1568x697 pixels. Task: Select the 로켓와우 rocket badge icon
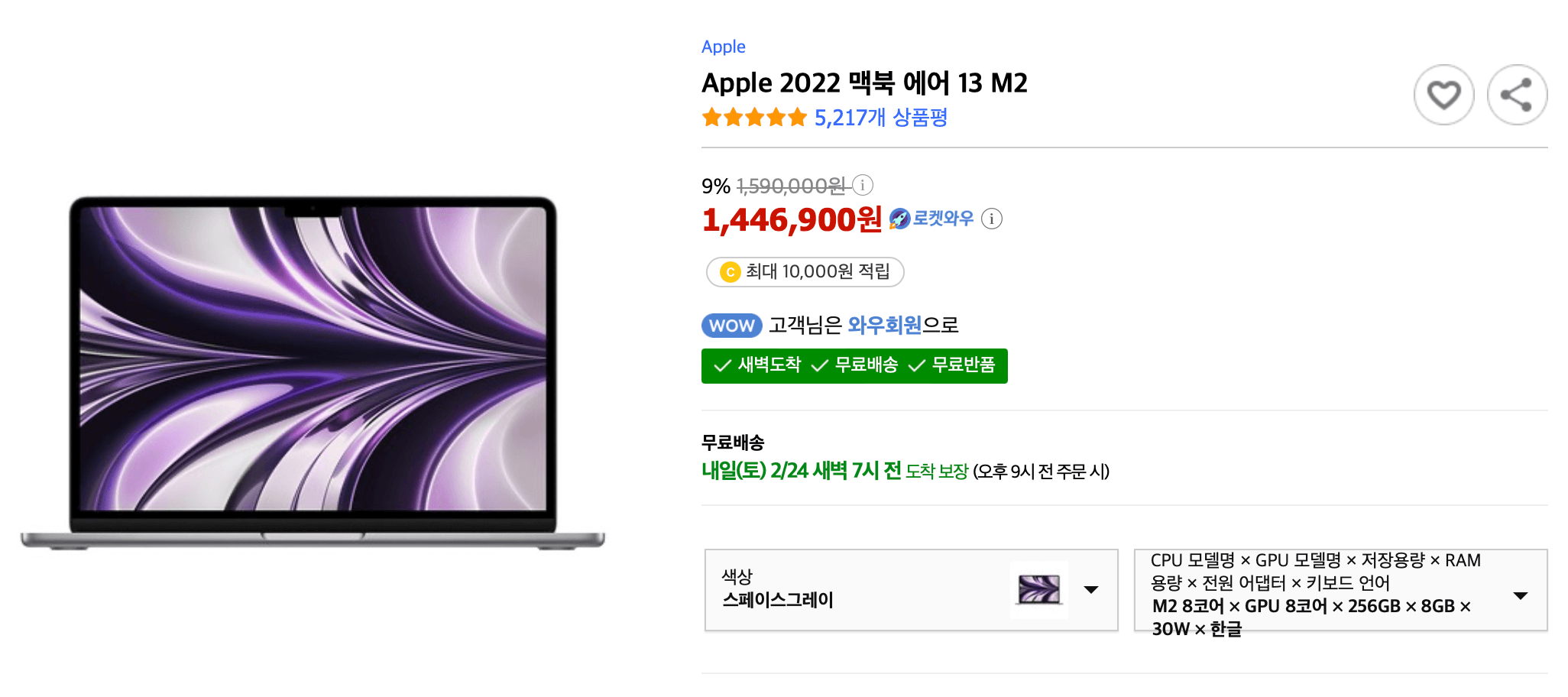[x=900, y=219]
